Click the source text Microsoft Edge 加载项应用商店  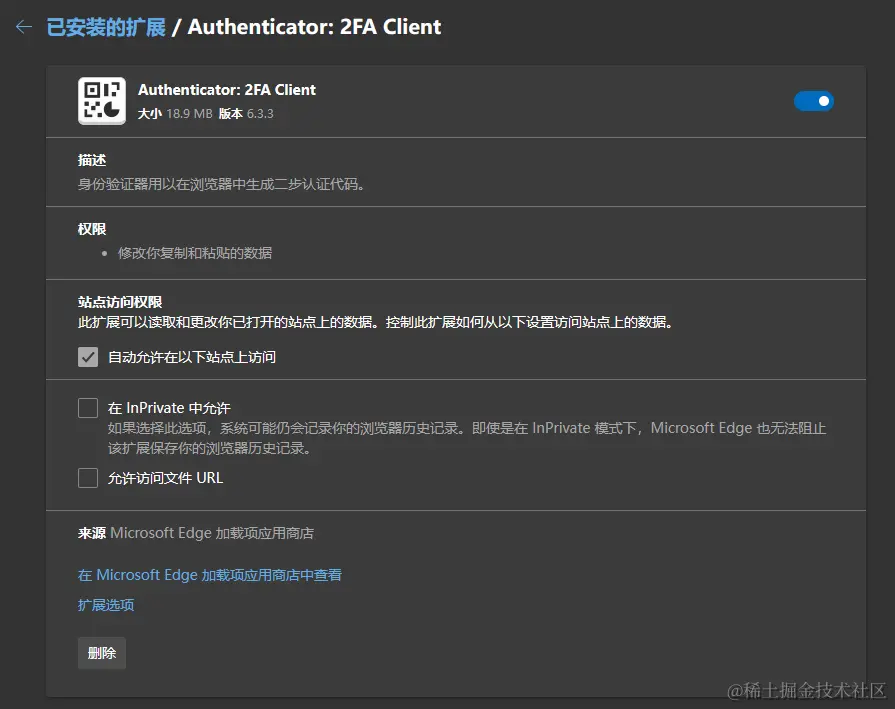[x=212, y=533]
